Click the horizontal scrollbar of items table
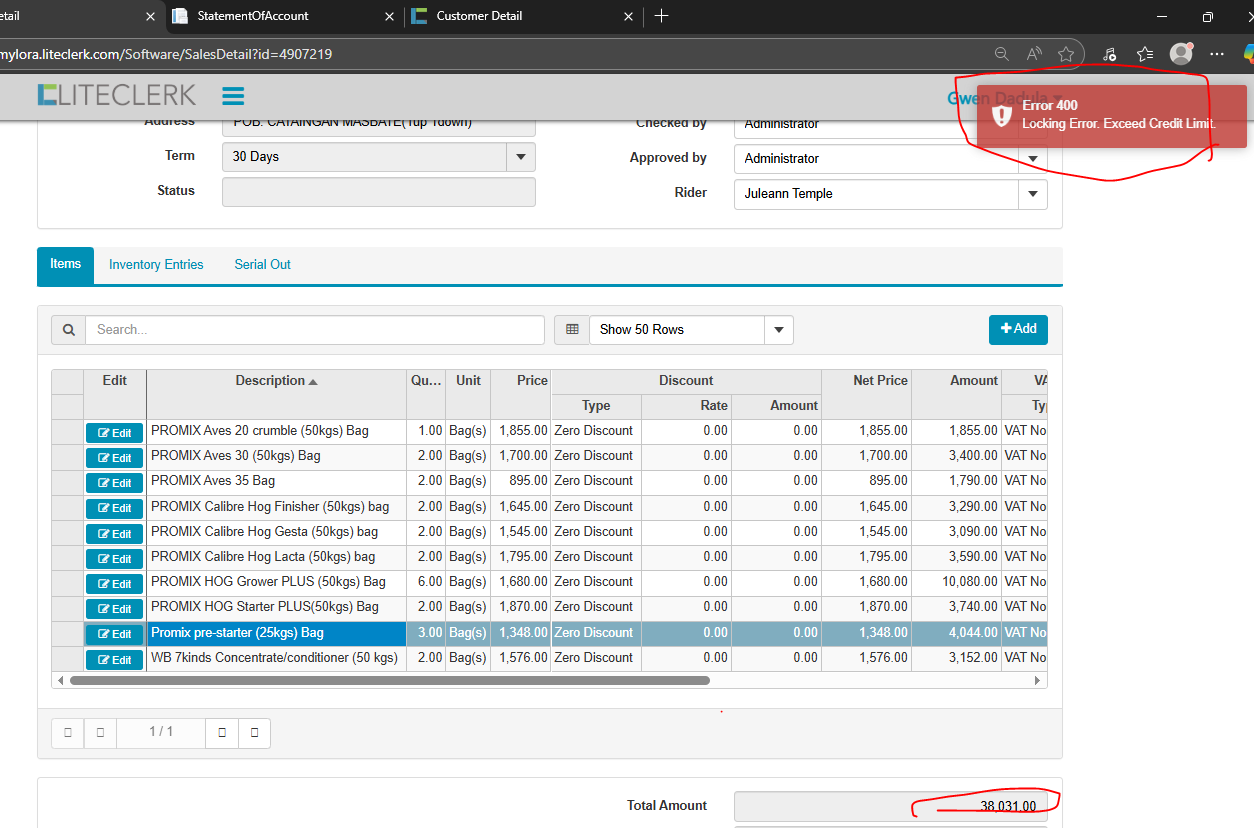 390,680
